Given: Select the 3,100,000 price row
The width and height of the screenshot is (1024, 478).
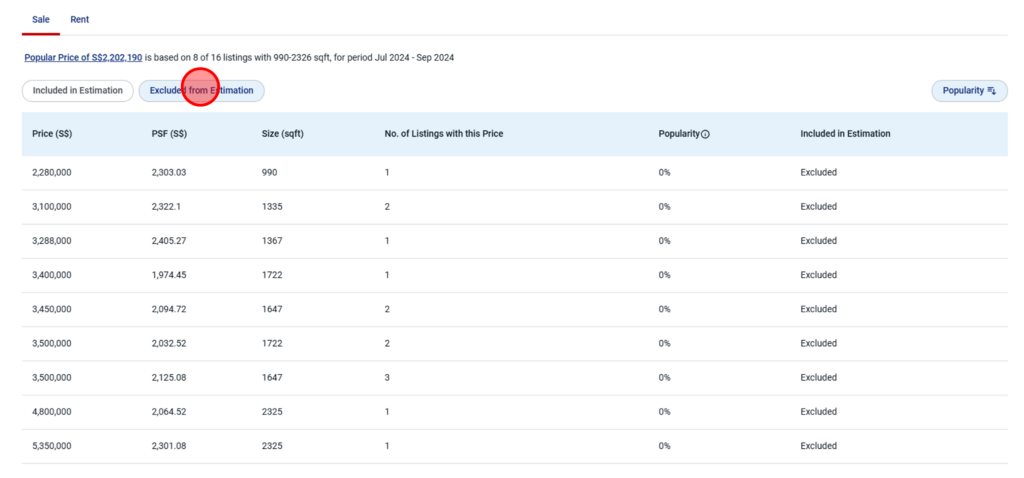Looking at the screenshot, I should coord(52,207).
